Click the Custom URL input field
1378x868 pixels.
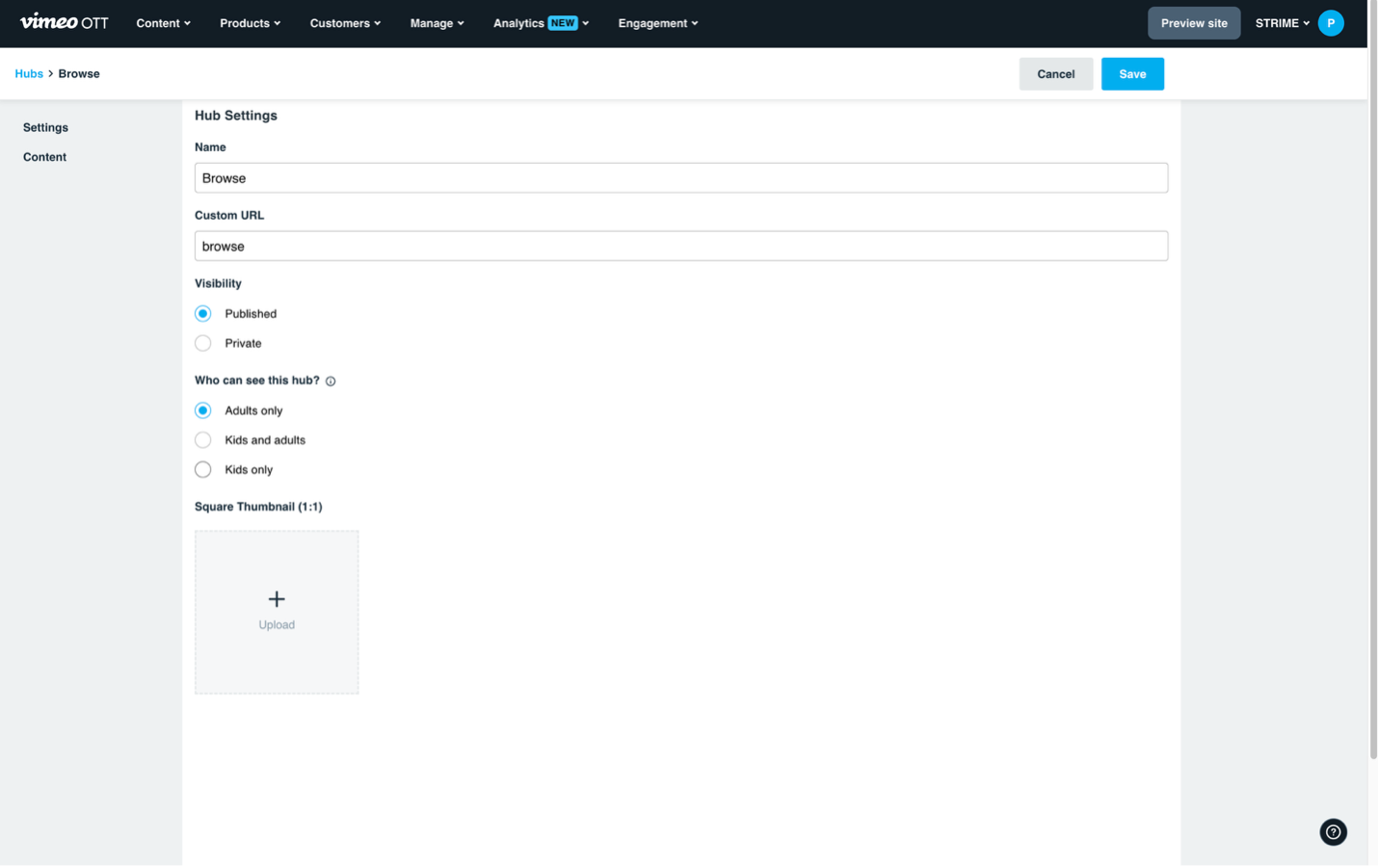pyautogui.click(x=681, y=247)
